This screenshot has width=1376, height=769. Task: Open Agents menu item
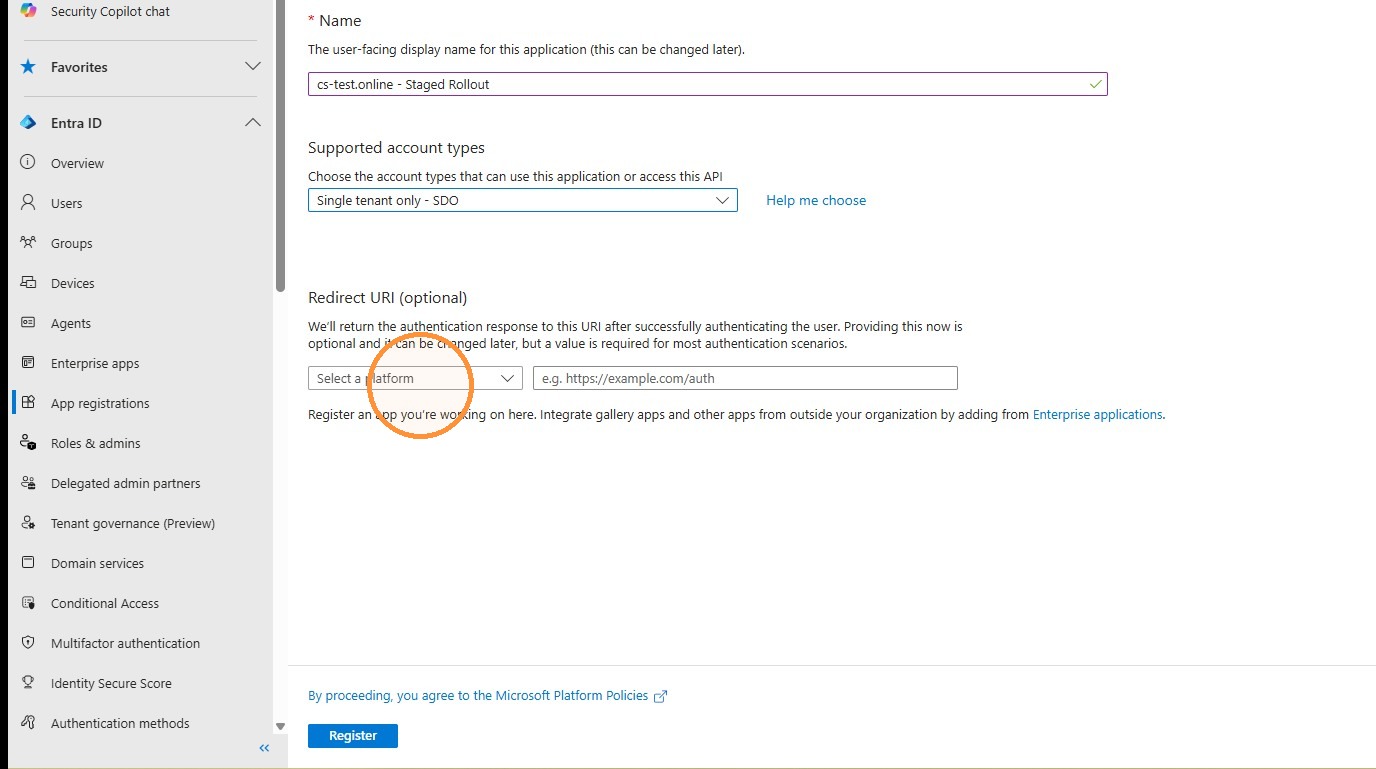[70, 323]
